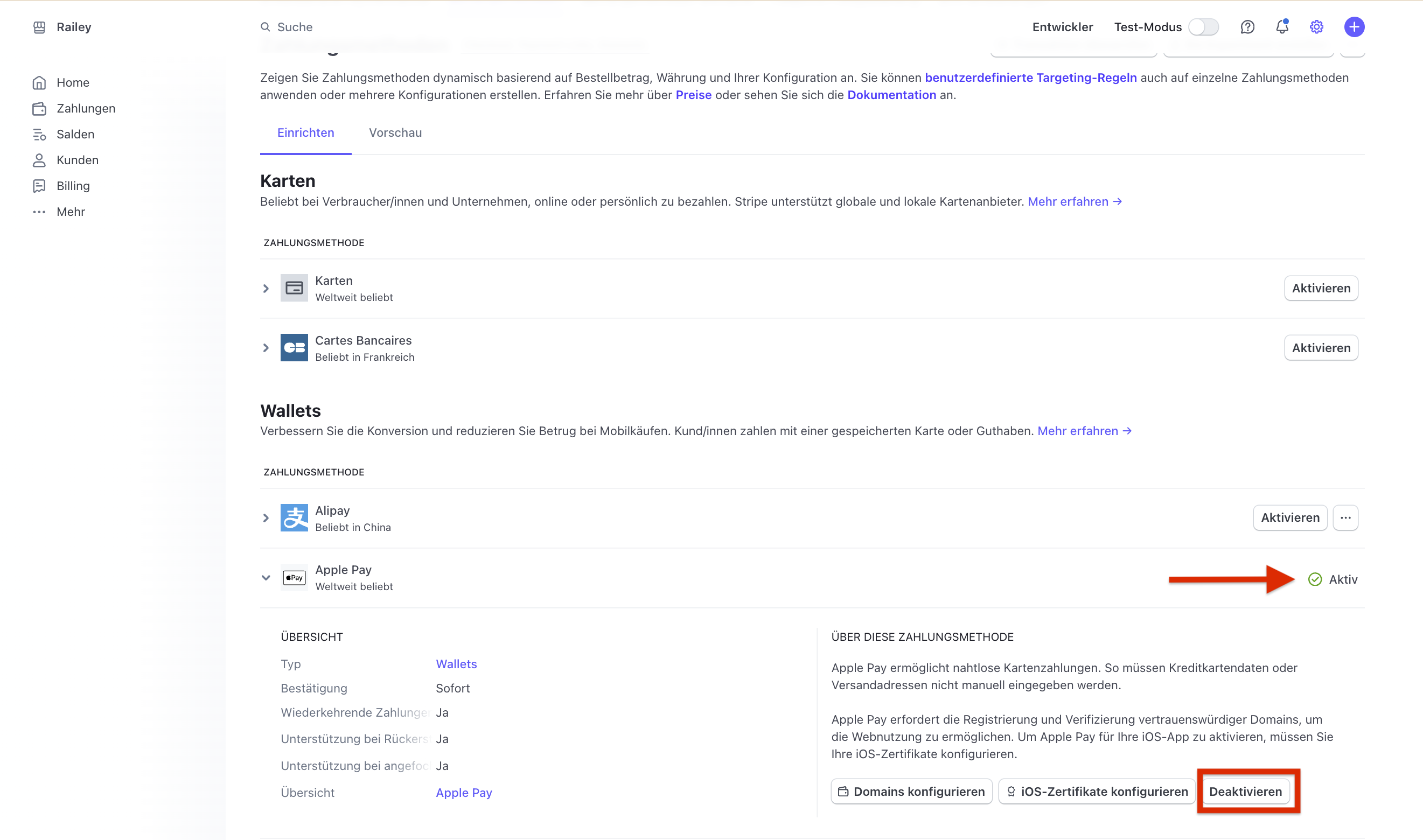
Task: Click the Alipay logo
Action: pyautogui.click(x=294, y=518)
